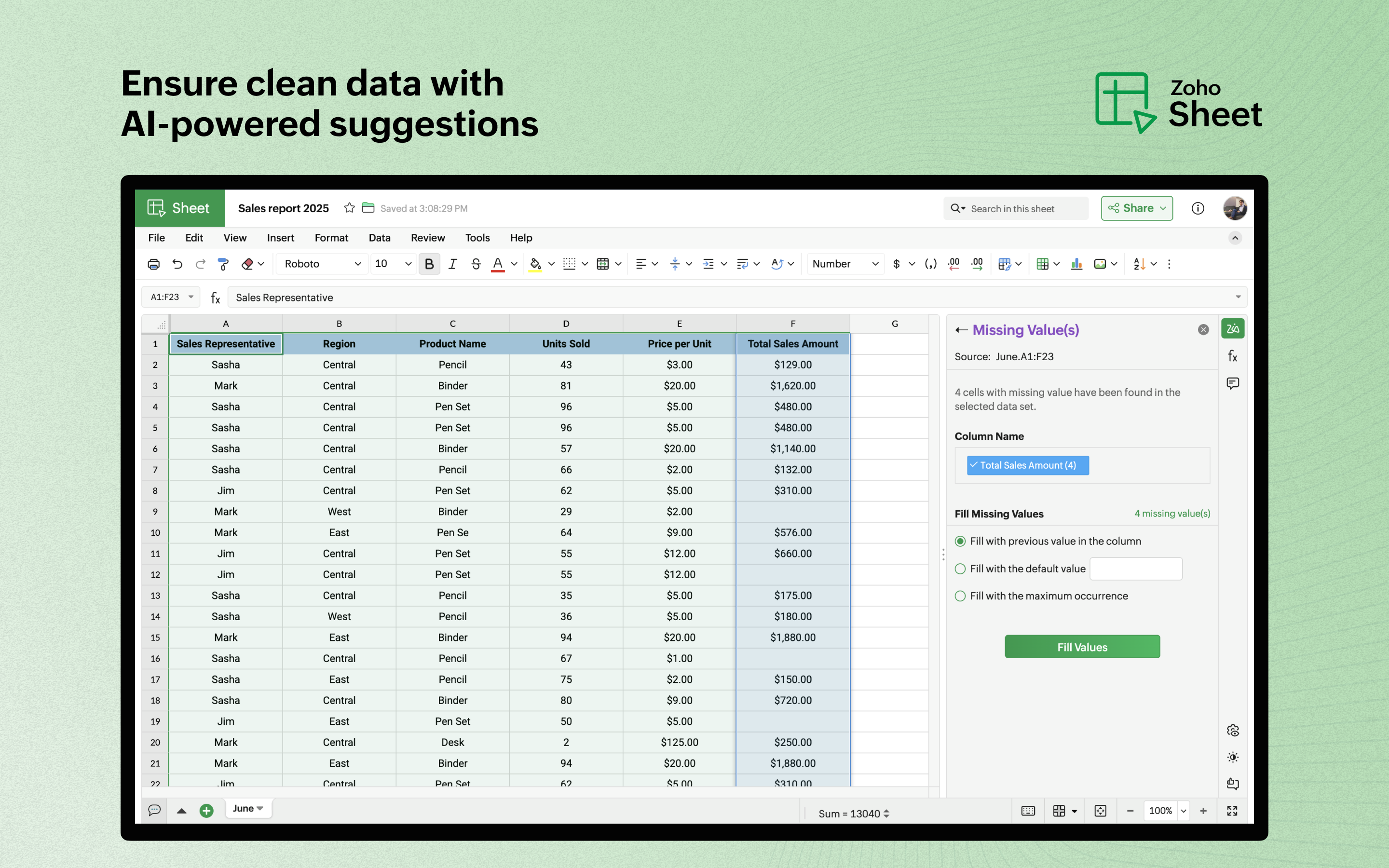The height and width of the screenshot is (868, 1389).
Task: Select Fill with previous value in column
Action: [x=960, y=542]
